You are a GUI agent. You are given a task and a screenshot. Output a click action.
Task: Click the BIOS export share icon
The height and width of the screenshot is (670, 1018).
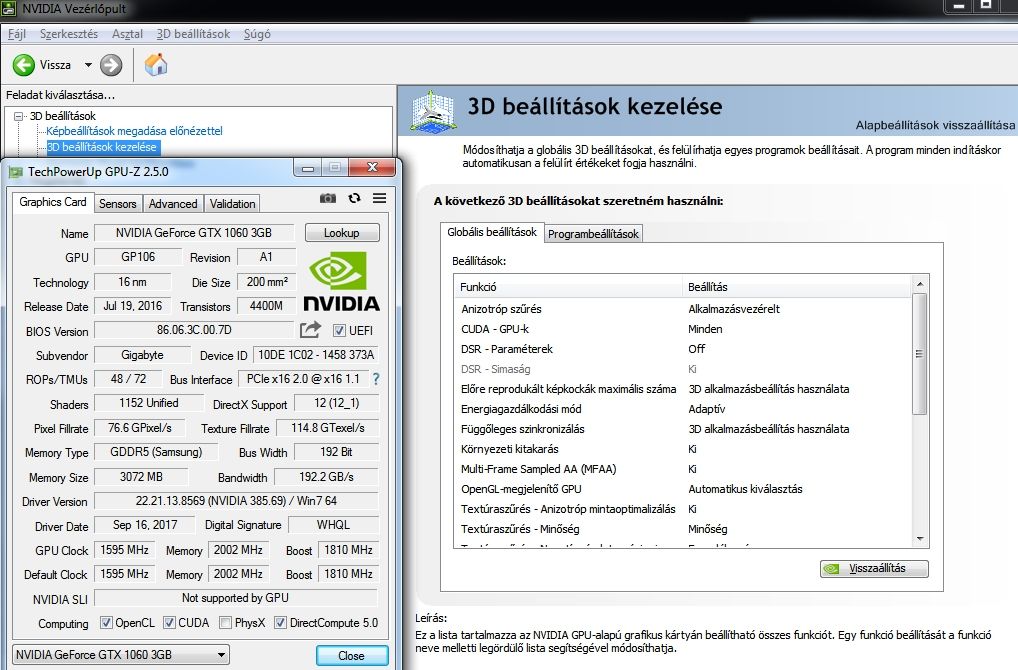[x=310, y=330]
